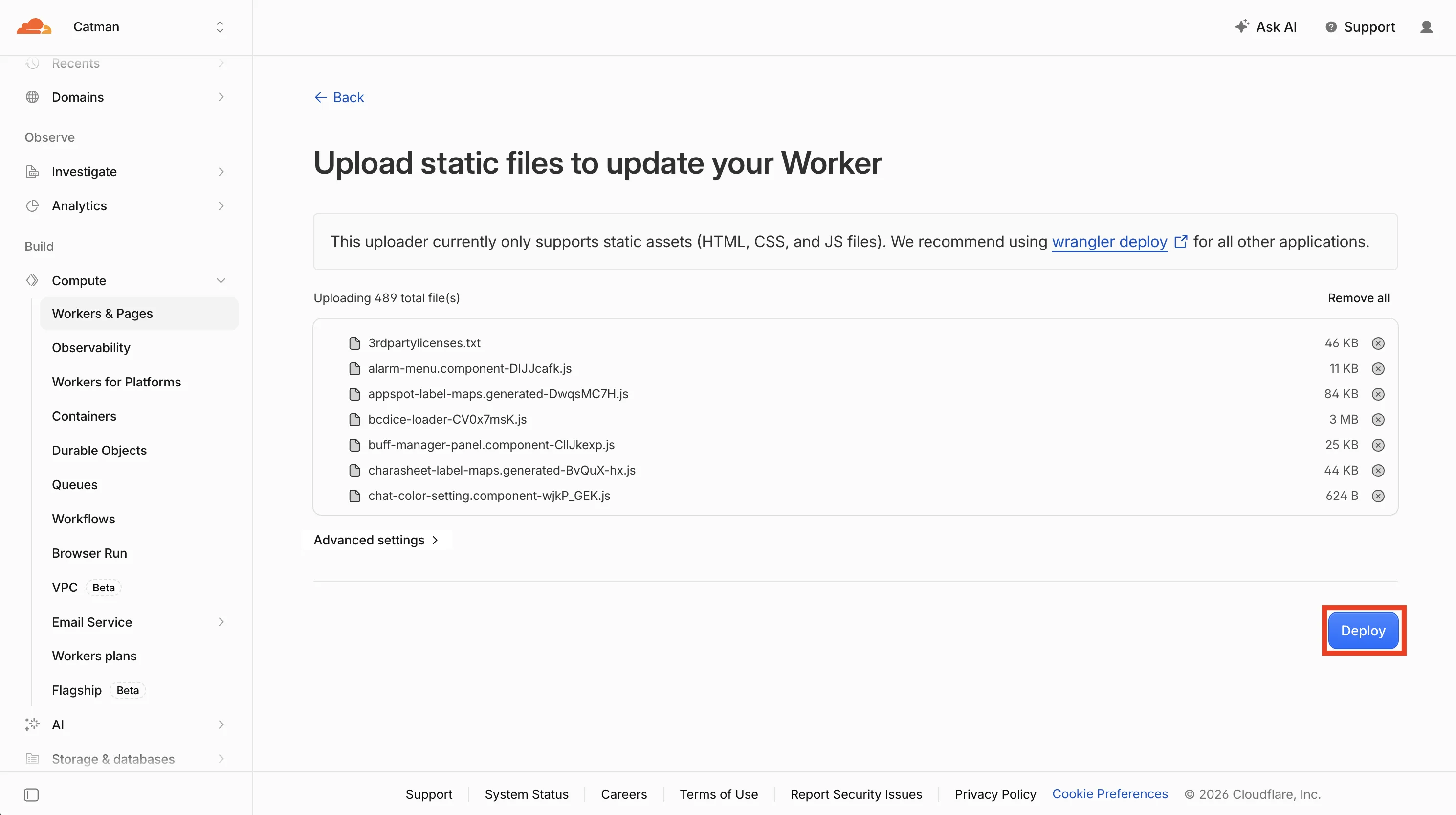Open System Status in footer
Viewport: 1456px width, 815px height.
[x=526, y=794]
